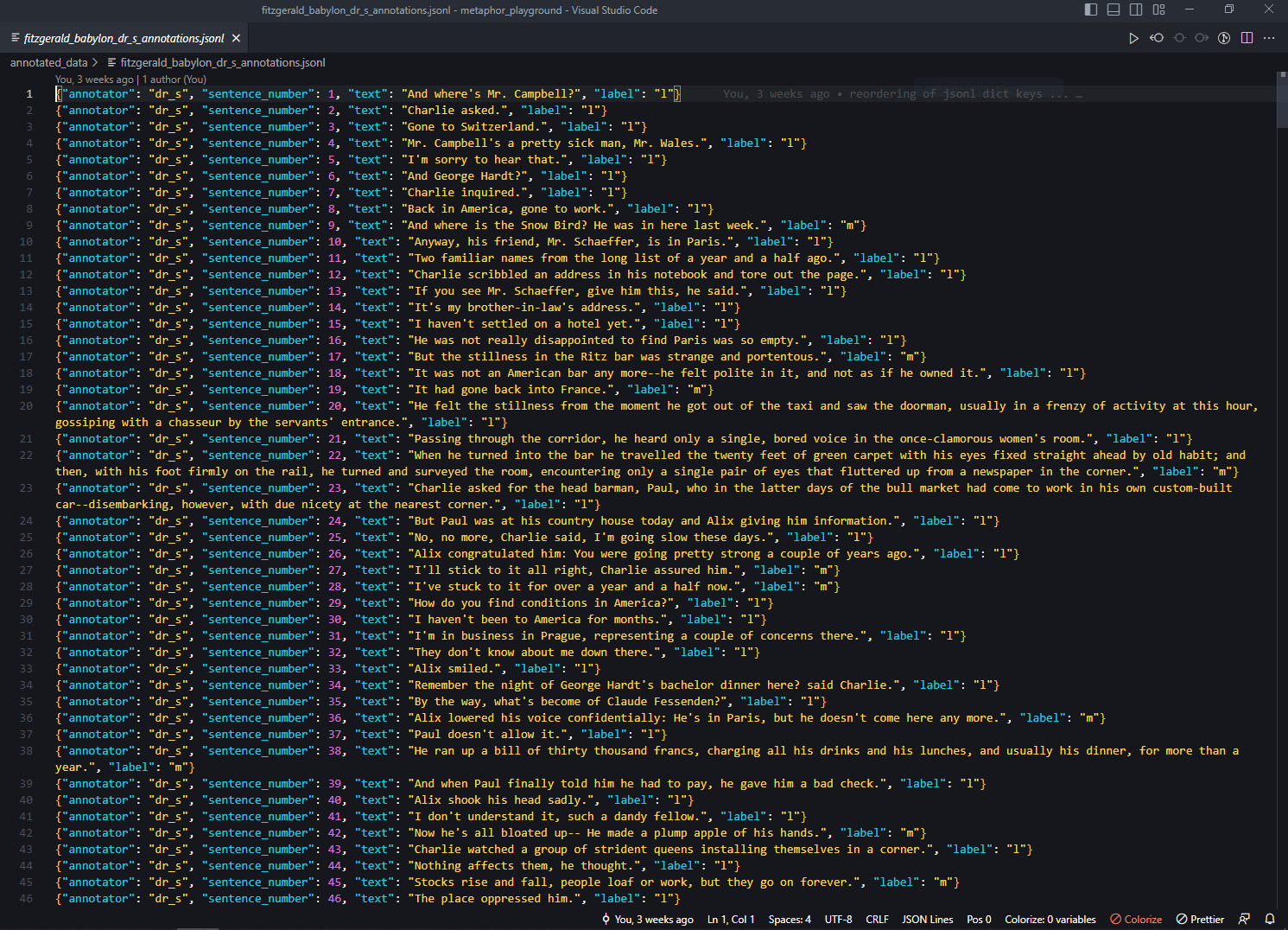Screen dimensions: 1288x930
Task: Minimize the Visual Studio Code window
Action: point(1190,10)
